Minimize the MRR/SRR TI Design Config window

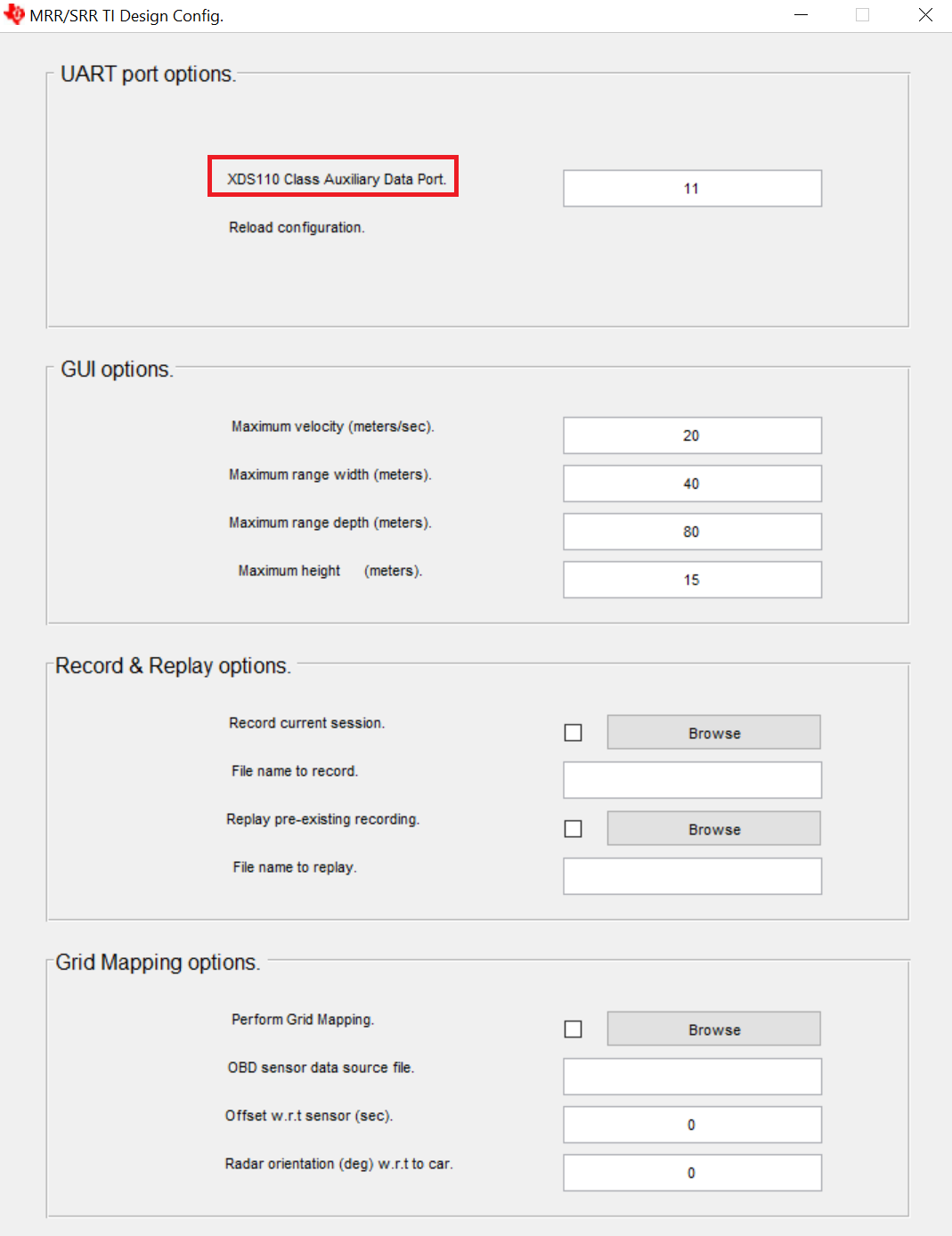801,15
